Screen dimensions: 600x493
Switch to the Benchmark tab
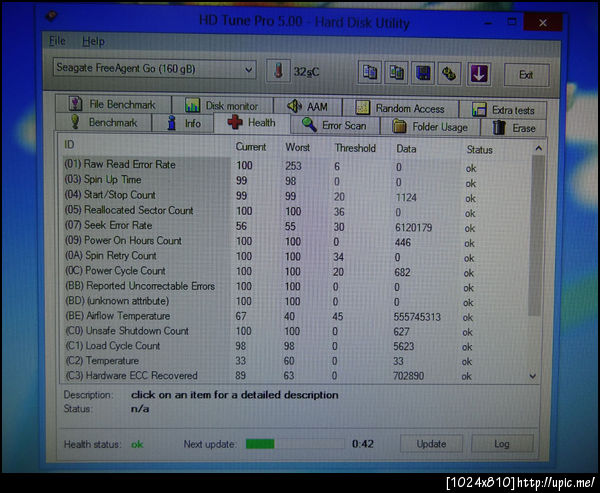pyautogui.click(x=103, y=122)
